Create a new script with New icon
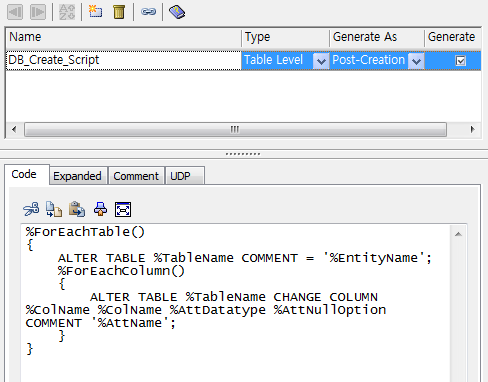This screenshot has height=382, width=488. click(x=95, y=12)
